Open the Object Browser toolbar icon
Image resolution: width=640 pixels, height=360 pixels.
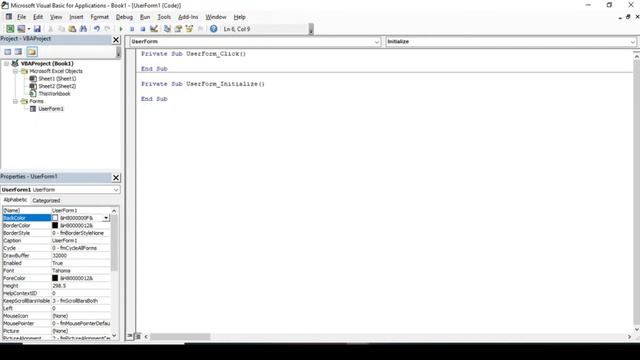tap(189, 29)
